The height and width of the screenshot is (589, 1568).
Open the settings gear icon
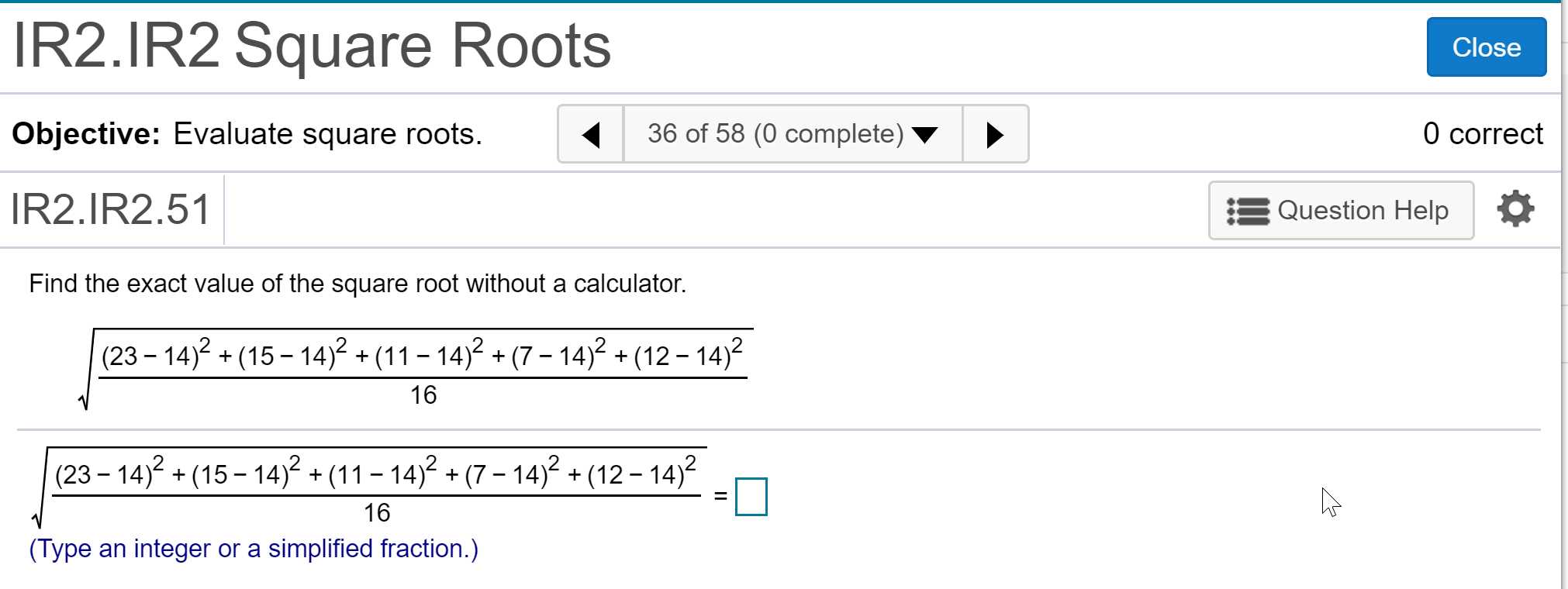click(x=1515, y=209)
